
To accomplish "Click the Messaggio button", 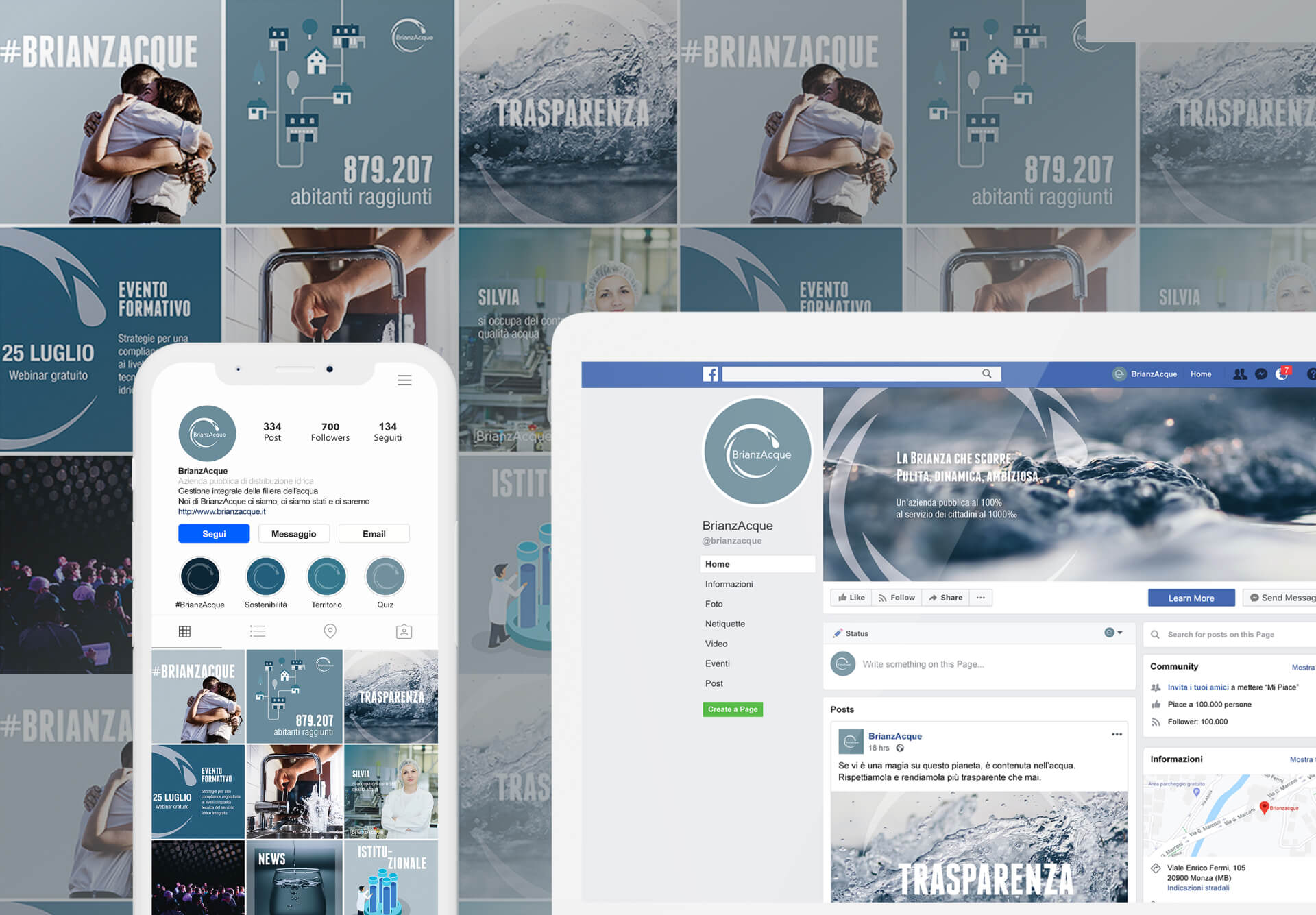I will coord(293,534).
